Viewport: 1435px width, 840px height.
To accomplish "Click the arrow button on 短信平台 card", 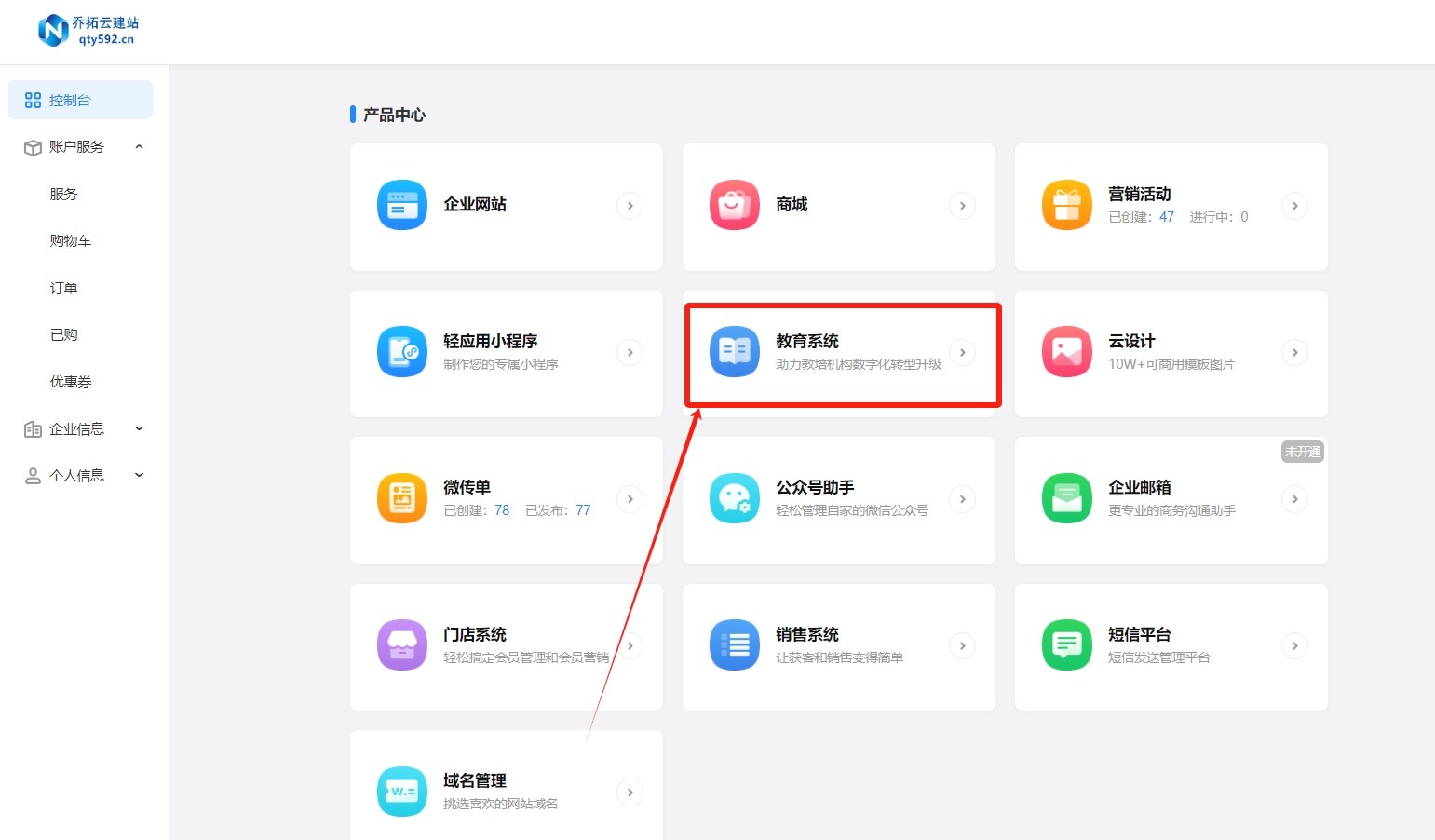I will tap(1294, 645).
